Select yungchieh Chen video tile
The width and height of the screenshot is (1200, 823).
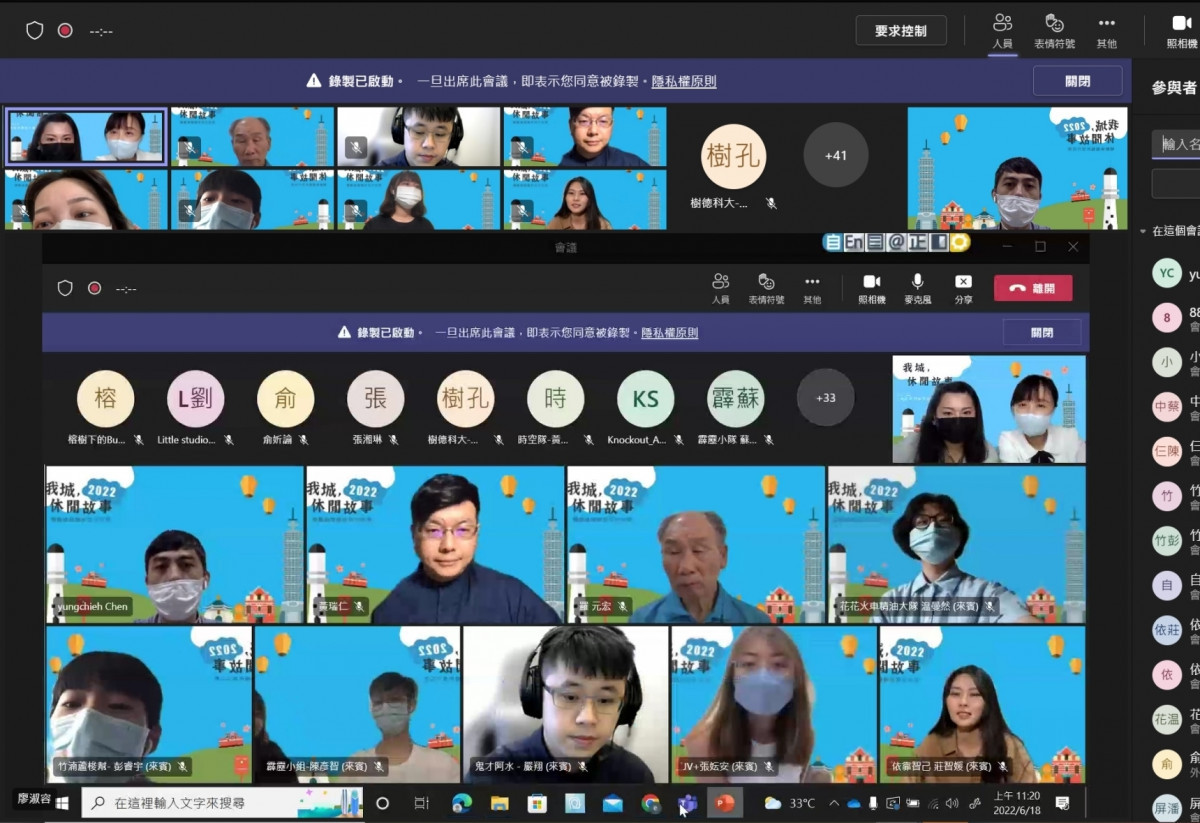[x=175, y=544]
